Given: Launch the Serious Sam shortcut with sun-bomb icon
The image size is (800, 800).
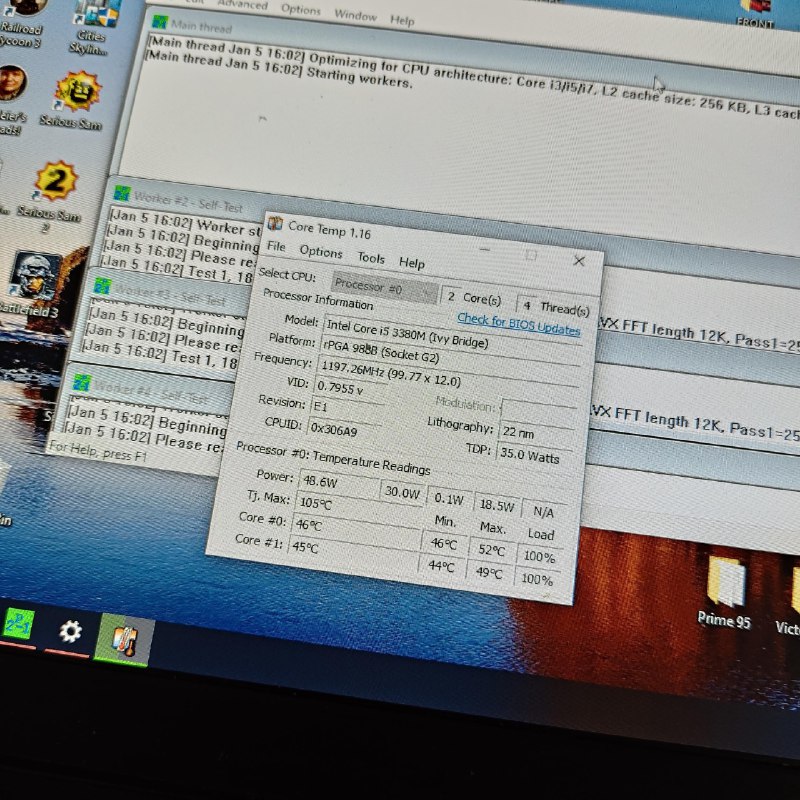Looking at the screenshot, I should pyautogui.click(x=74, y=101).
